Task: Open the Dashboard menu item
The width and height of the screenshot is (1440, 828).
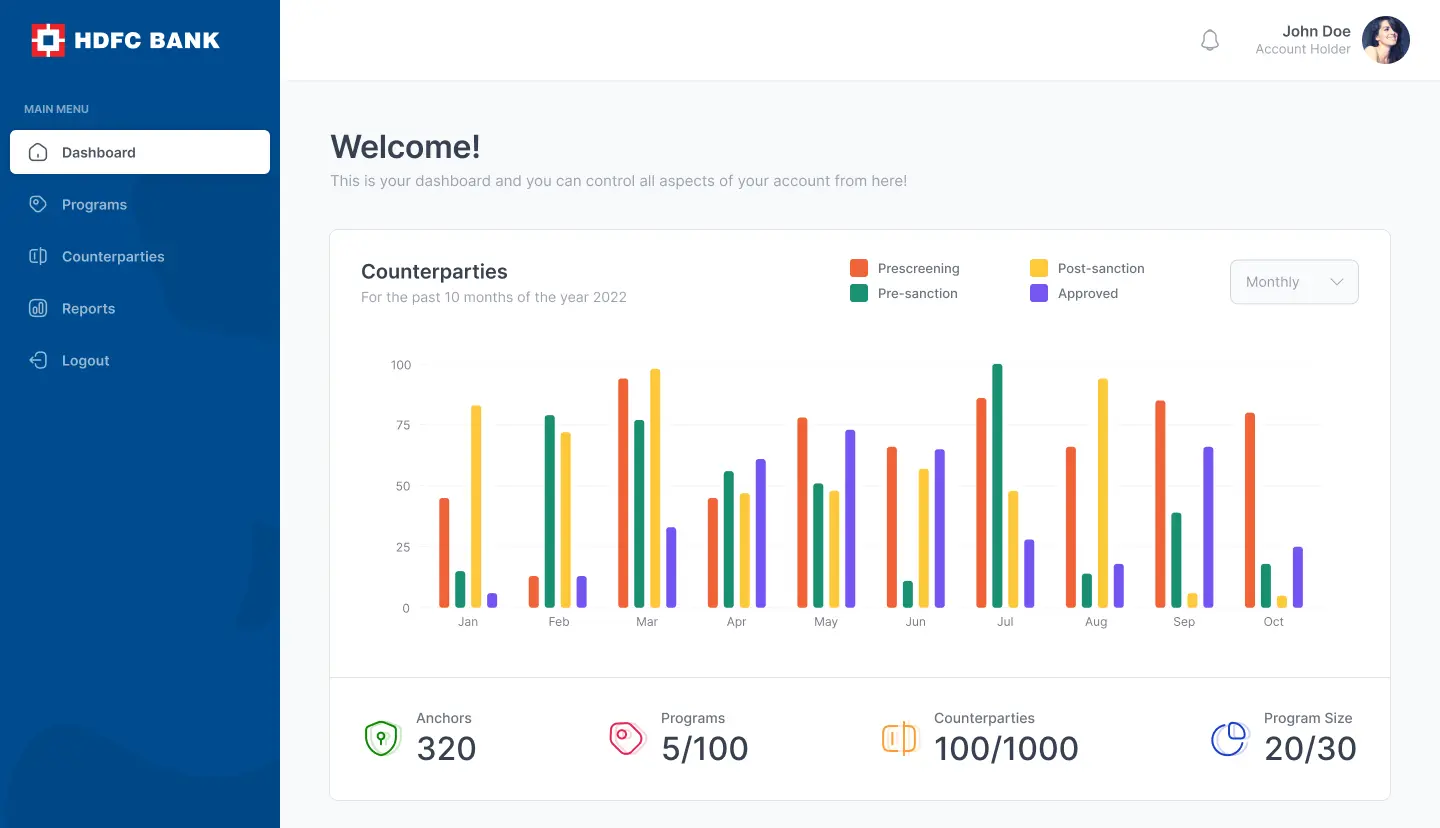Action: [x=140, y=152]
